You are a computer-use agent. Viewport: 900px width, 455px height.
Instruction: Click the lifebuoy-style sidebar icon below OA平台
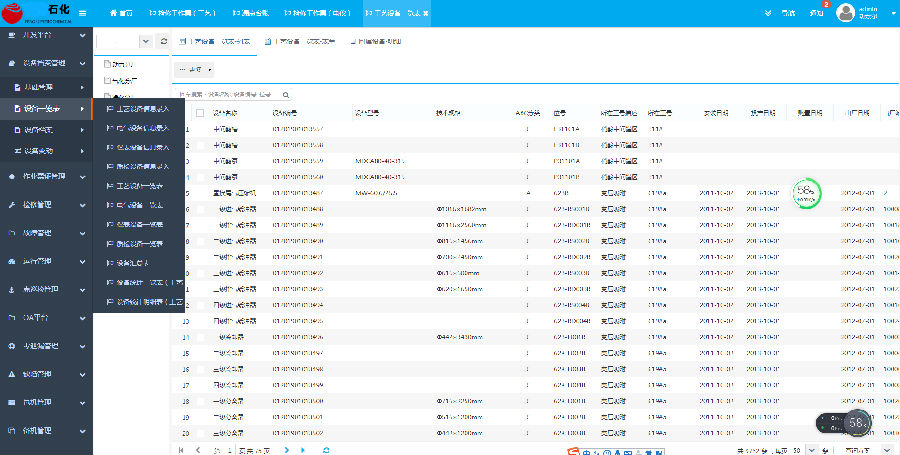coord(11,346)
